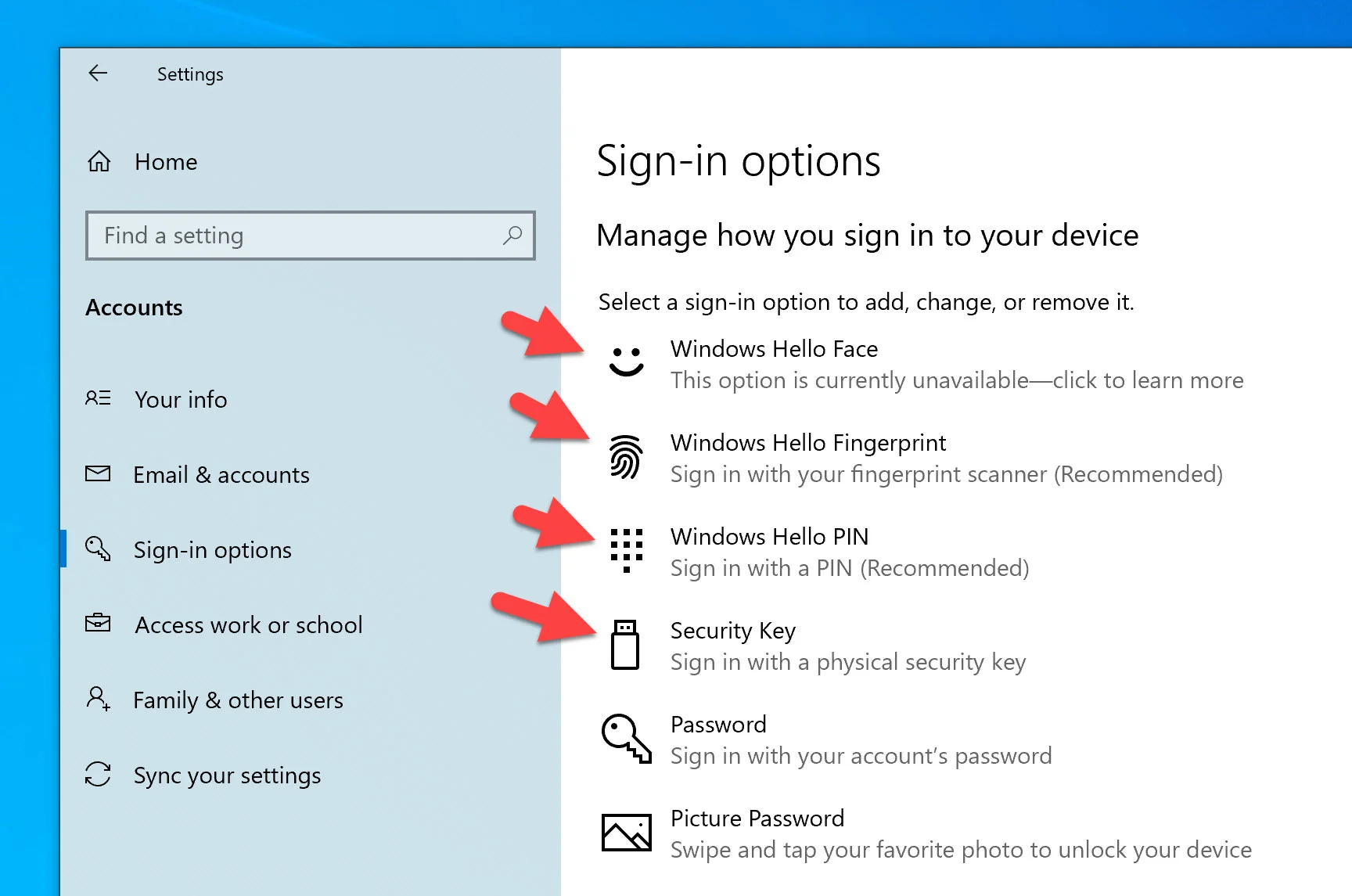Click "Select a sign-in option to add" text
This screenshot has width=1352, height=896.
866,302
